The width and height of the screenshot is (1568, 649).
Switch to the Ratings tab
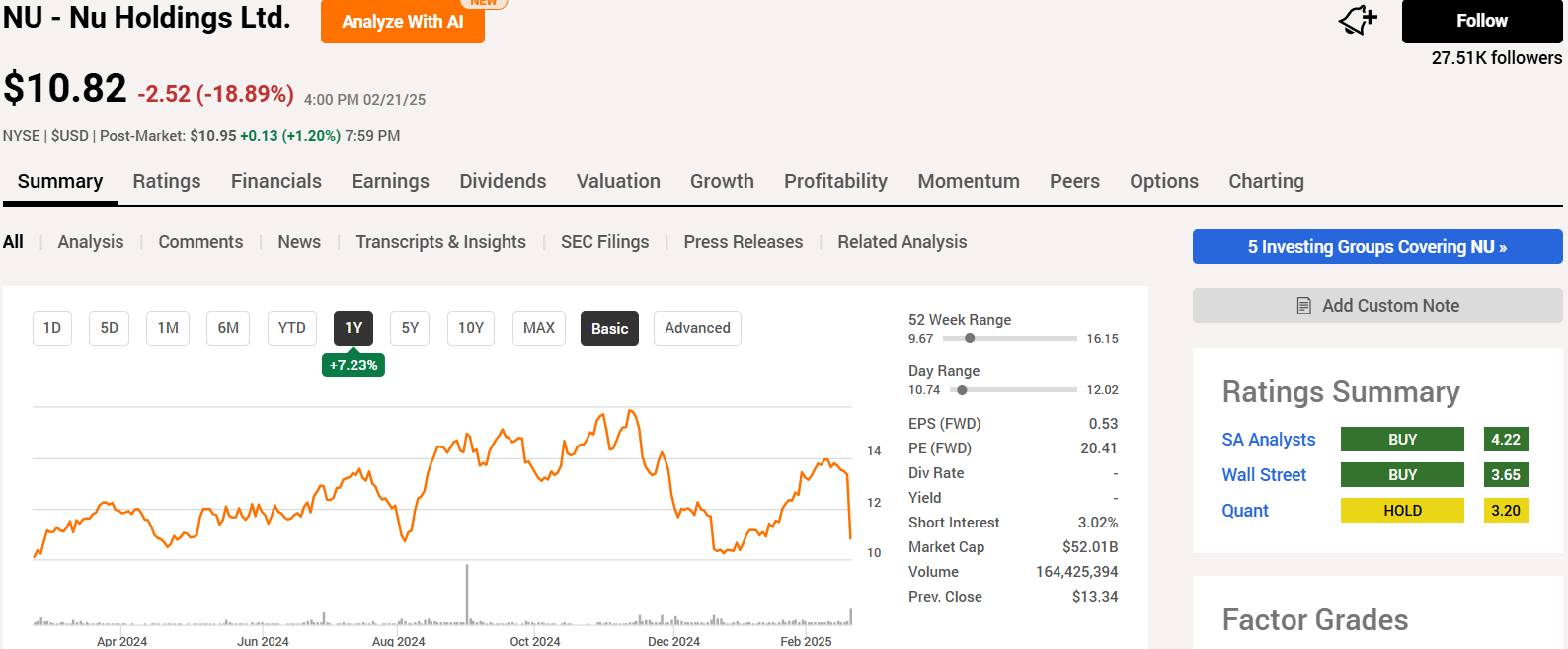point(167,181)
